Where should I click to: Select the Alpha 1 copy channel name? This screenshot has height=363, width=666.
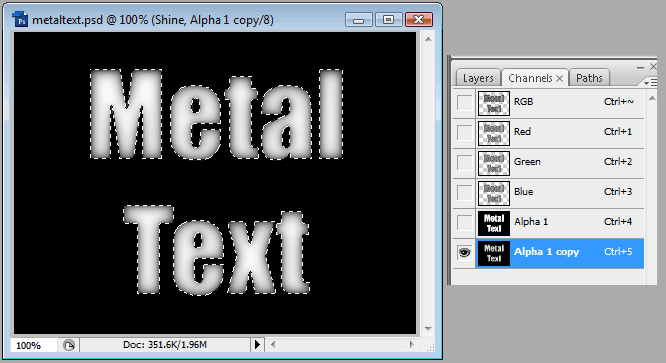click(x=547, y=252)
